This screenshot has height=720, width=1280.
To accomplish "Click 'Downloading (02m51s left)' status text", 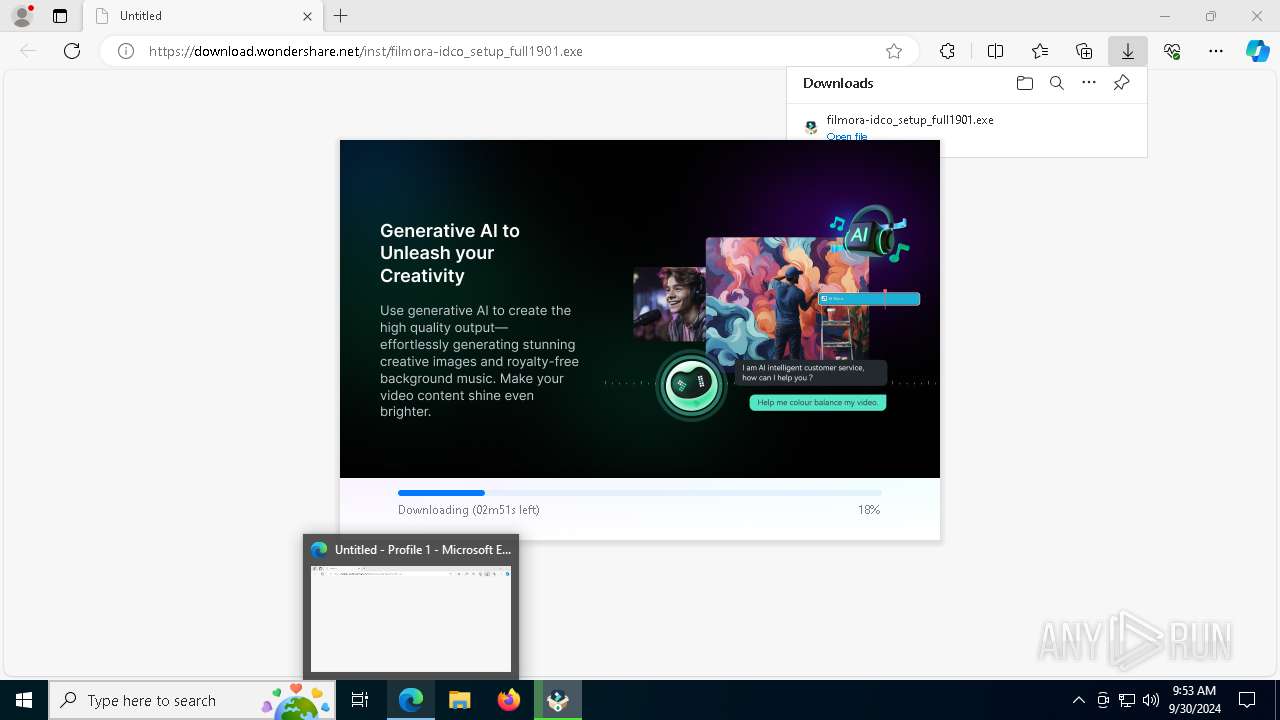I will click(x=469, y=510).
